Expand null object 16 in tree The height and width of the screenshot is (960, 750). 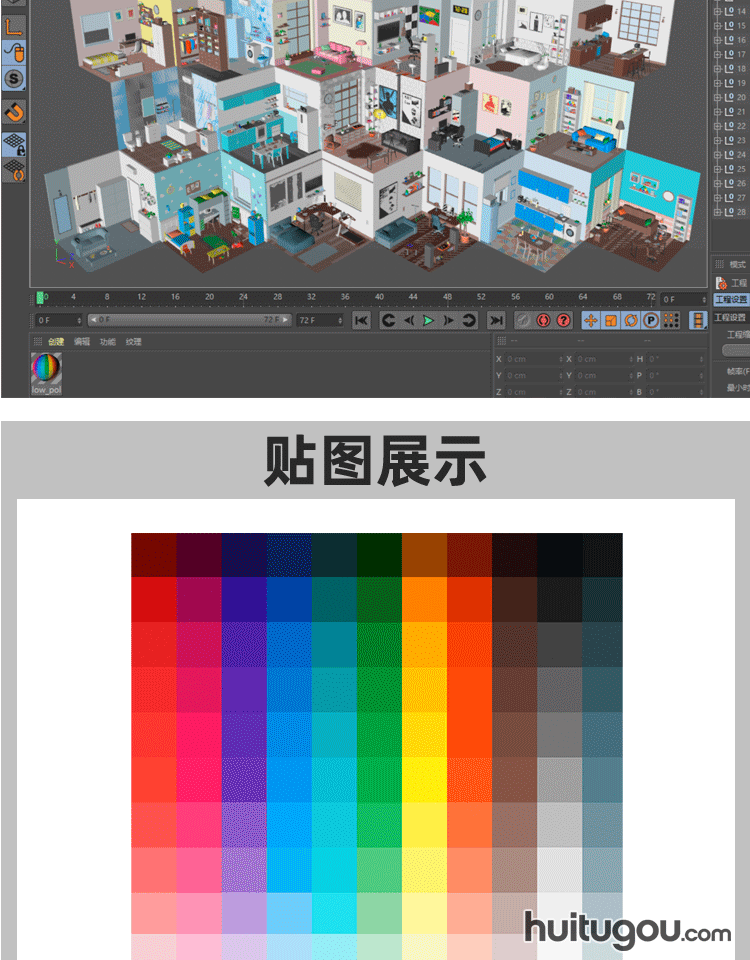coord(718,40)
